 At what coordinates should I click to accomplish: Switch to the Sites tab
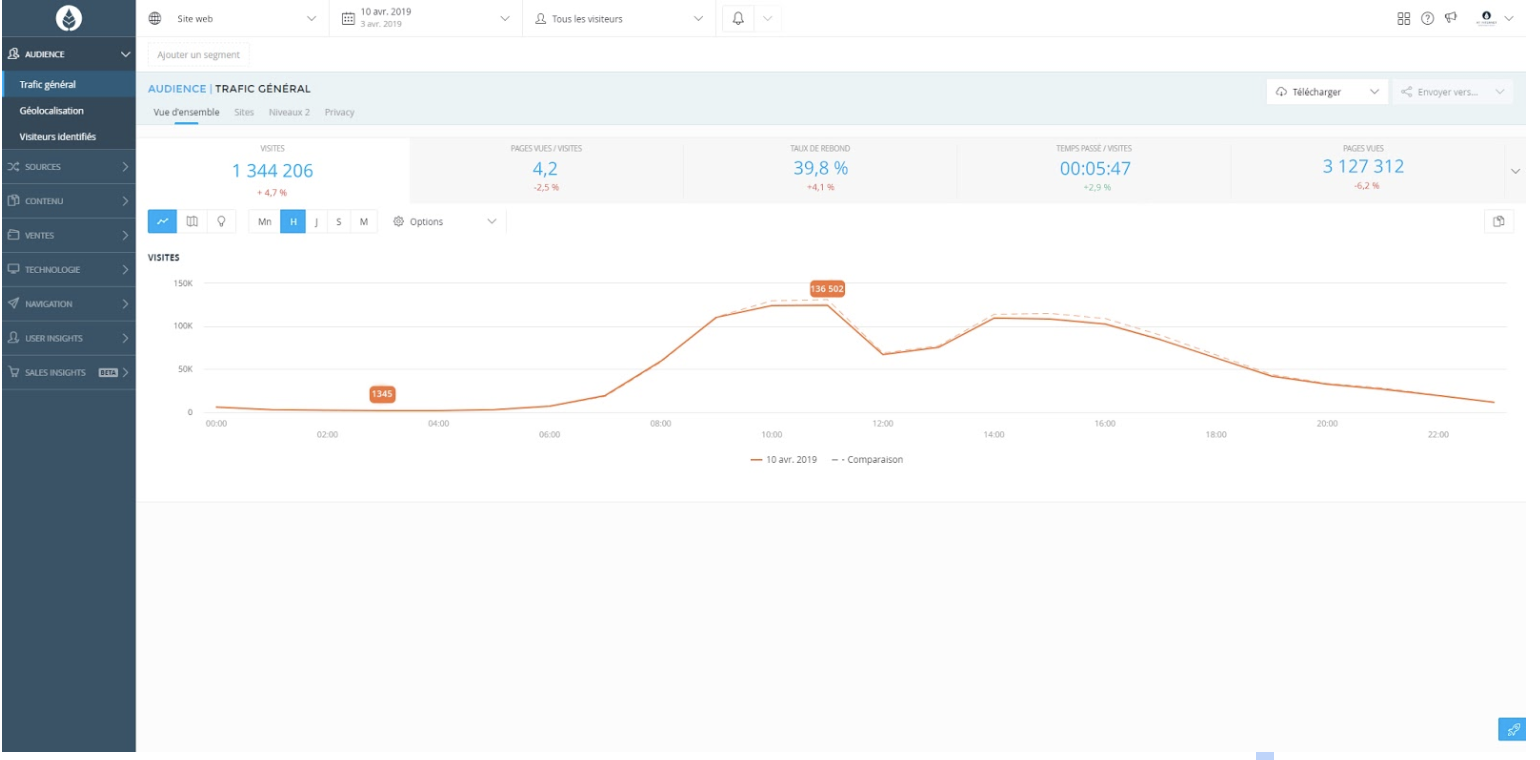point(244,112)
